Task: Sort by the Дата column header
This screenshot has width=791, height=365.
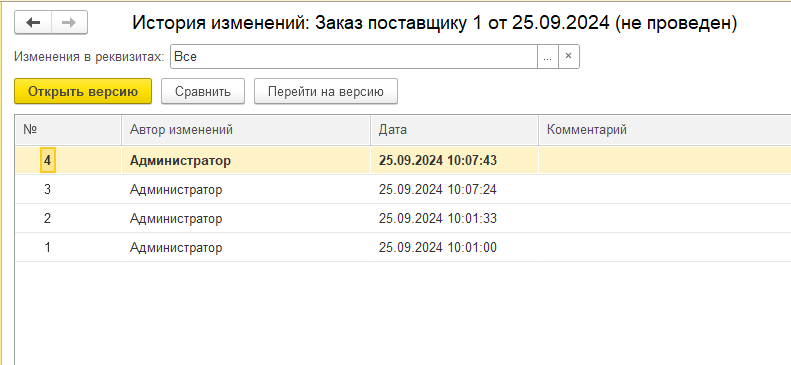Action: 454,130
